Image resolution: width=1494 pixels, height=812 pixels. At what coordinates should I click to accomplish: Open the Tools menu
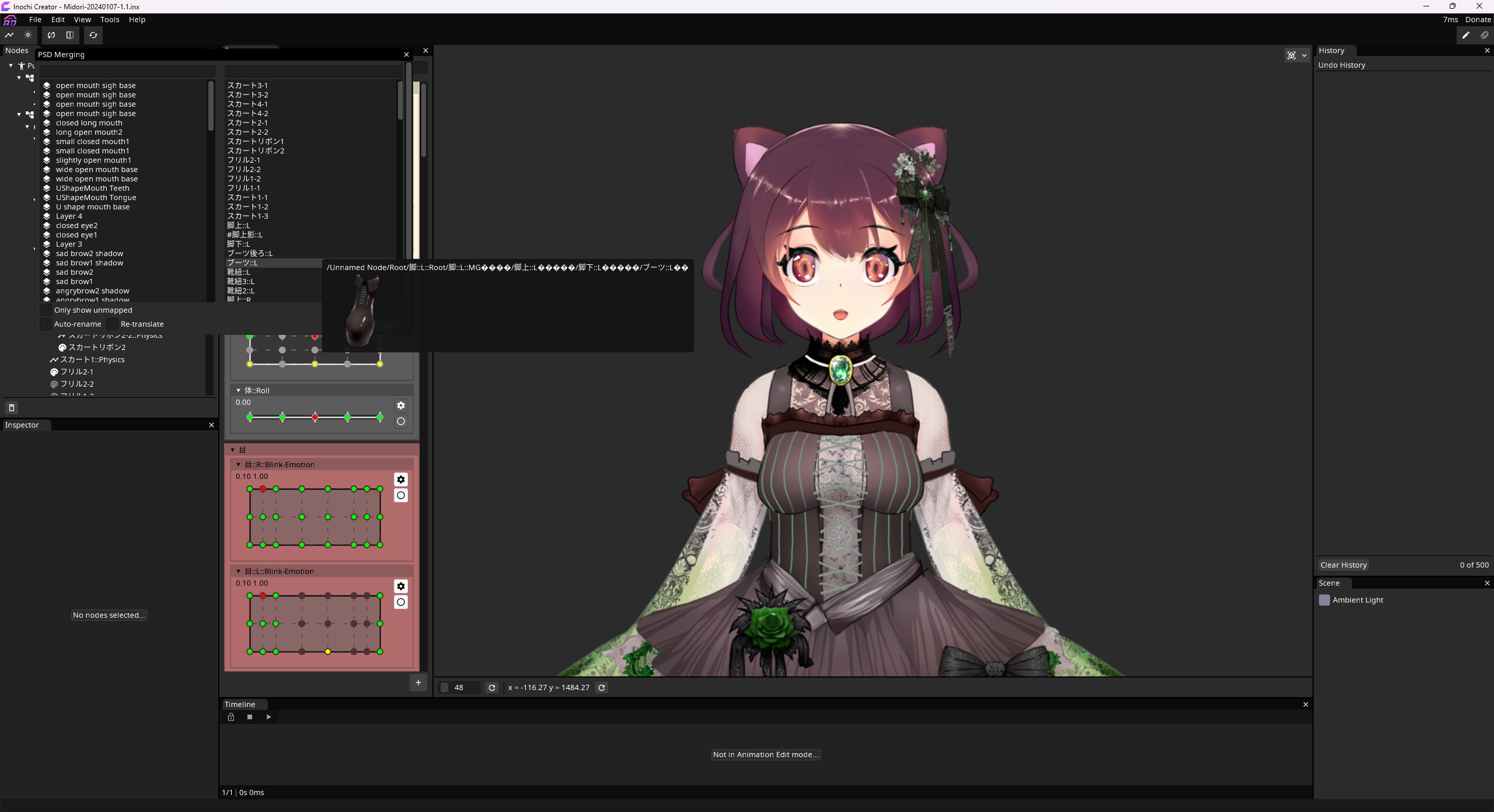pos(109,19)
